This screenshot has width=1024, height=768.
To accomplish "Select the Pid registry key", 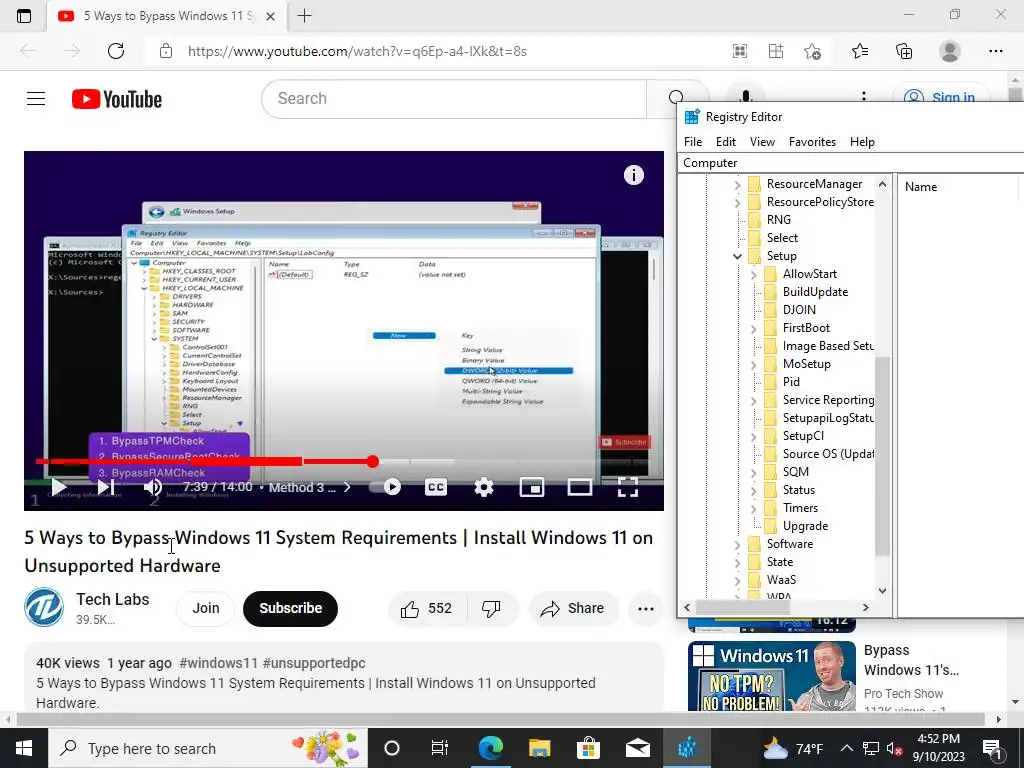I will (x=791, y=382).
